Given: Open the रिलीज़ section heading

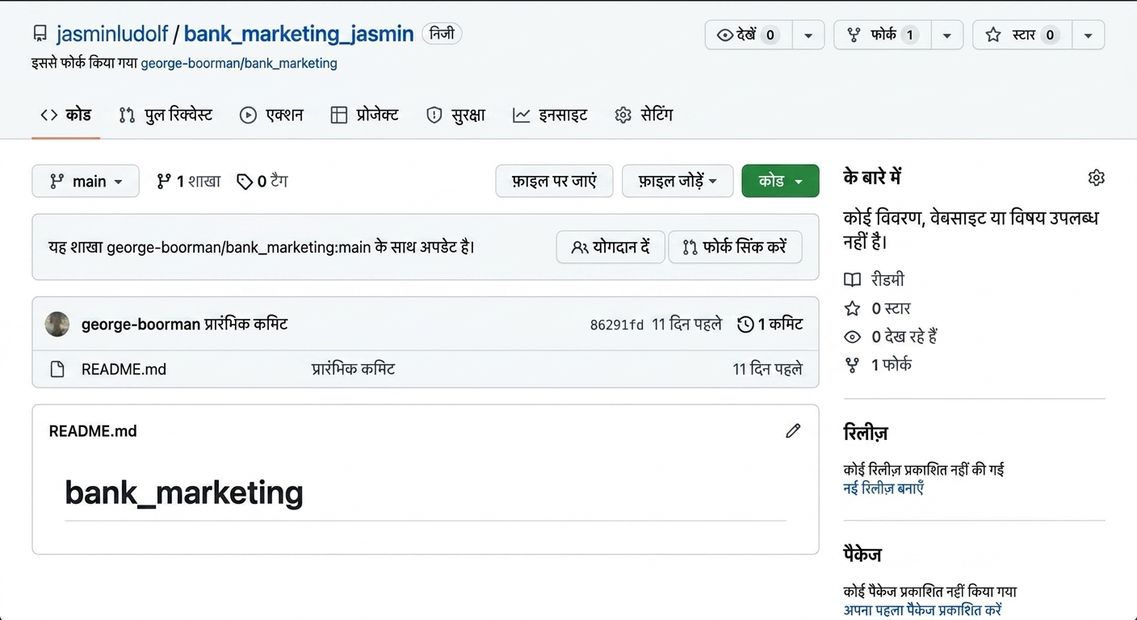Looking at the screenshot, I should 866,433.
